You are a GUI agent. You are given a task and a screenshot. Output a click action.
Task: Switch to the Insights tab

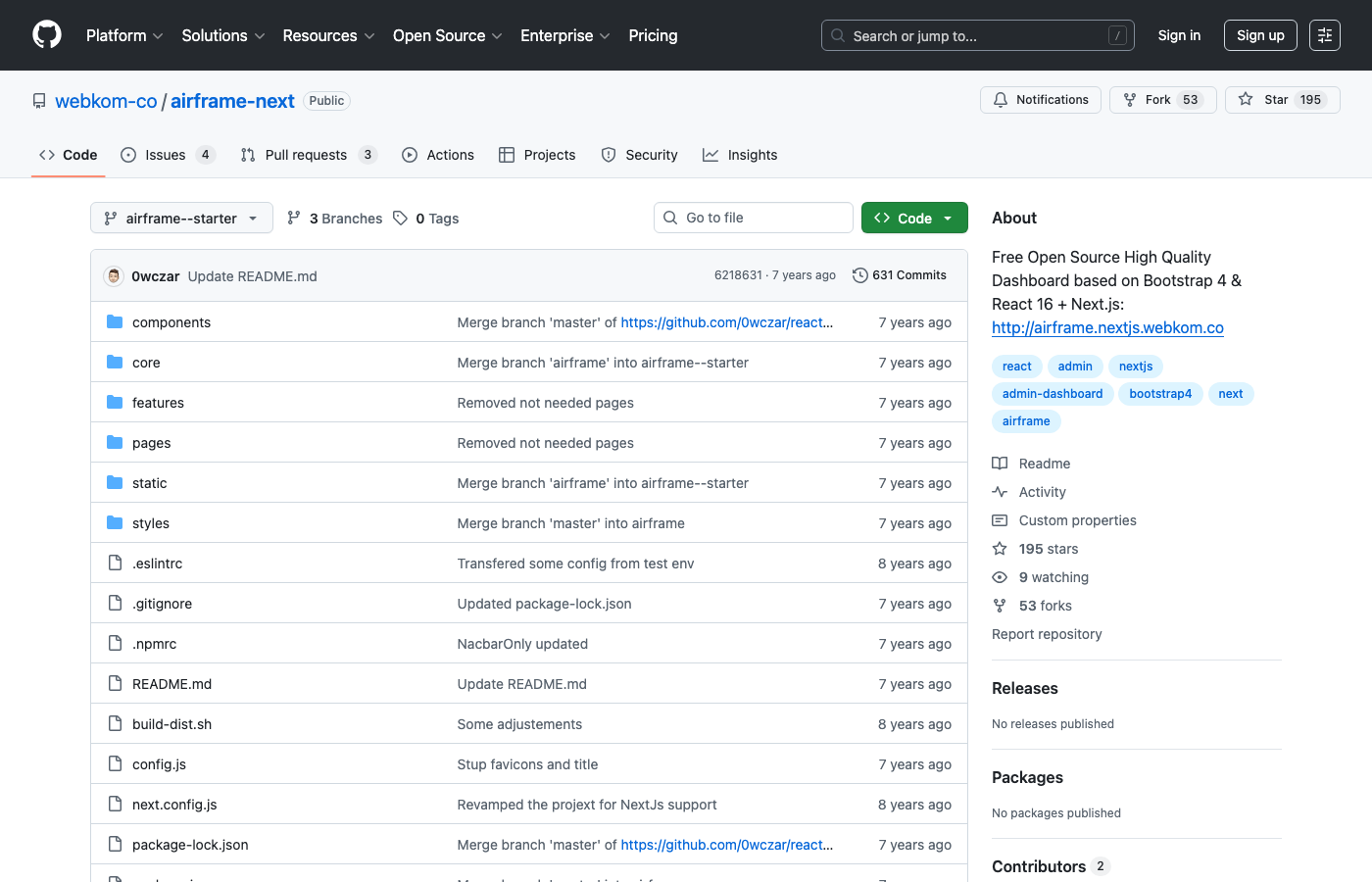click(740, 154)
